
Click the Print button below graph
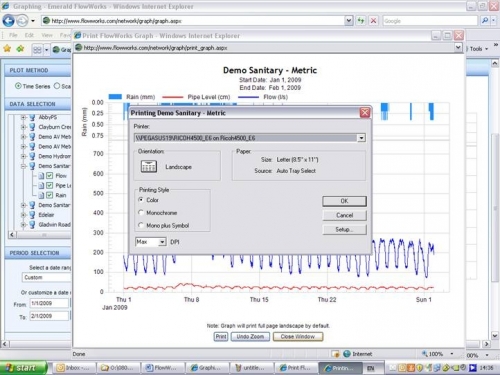pyautogui.click(x=221, y=337)
